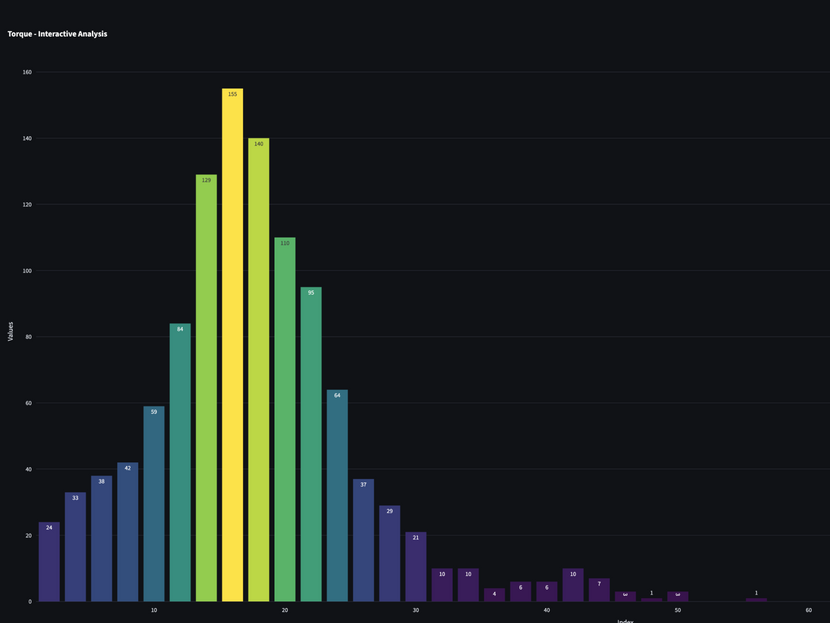This screenshot has height=623, width=830.
Task: Click the Torque - Interactive Analysis chart title
Action: [x=57, y=34]
